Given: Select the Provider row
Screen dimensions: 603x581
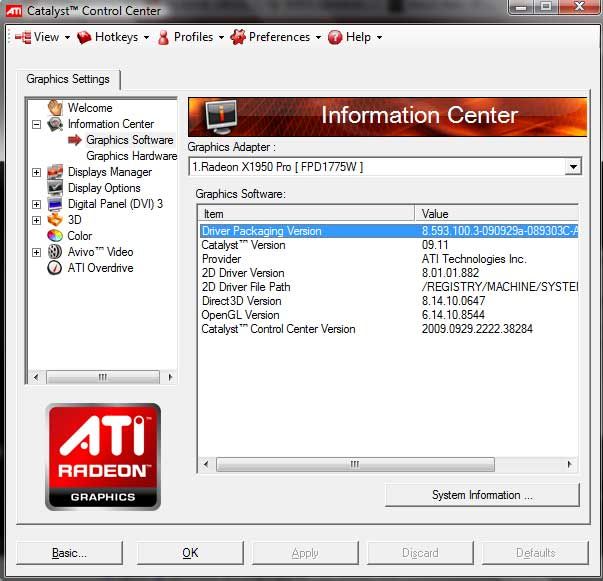Looking at the screenshot, I should click(389, 259).
